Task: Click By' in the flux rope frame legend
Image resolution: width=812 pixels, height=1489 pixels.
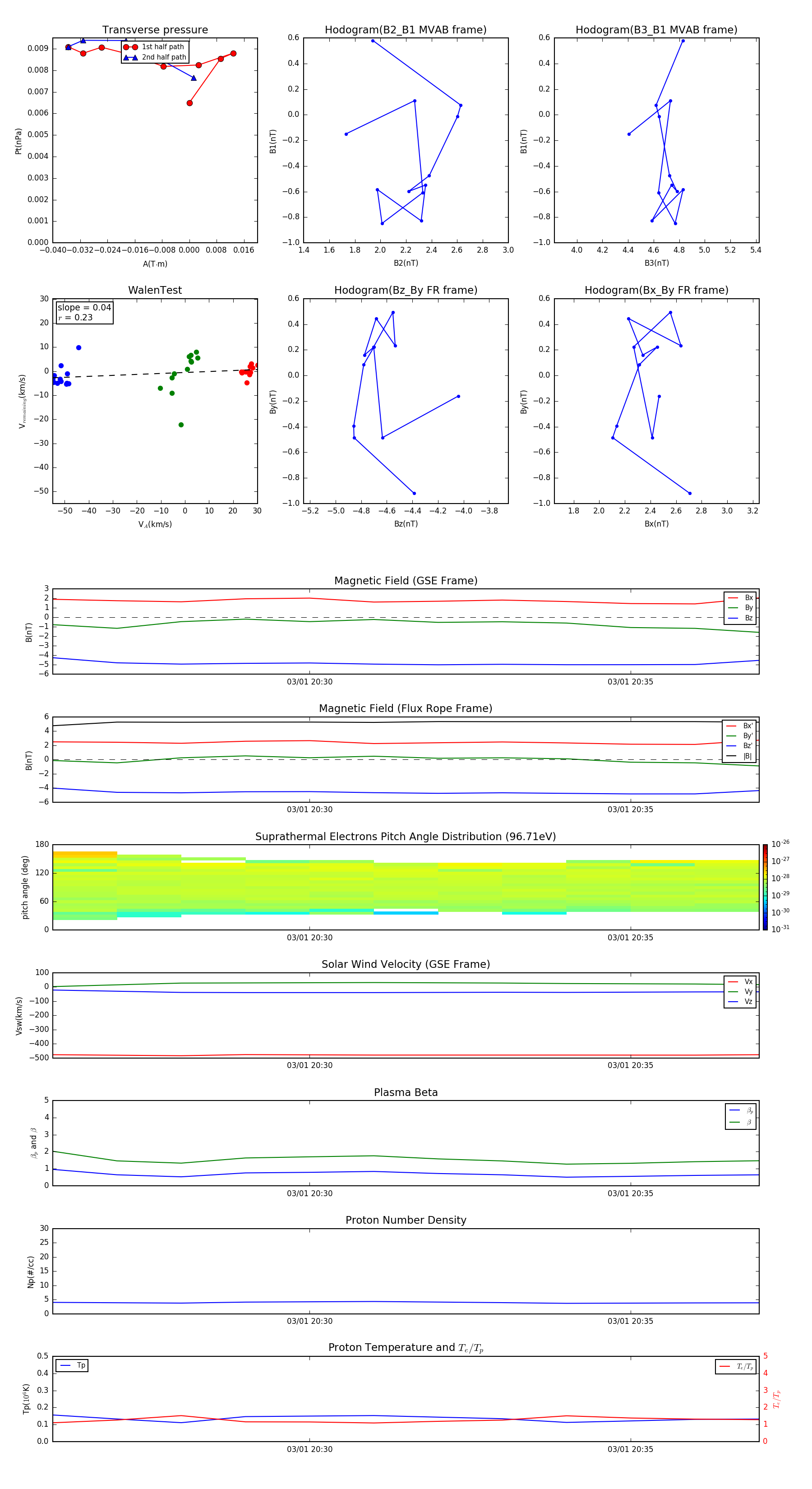Action: click(739, 736)
